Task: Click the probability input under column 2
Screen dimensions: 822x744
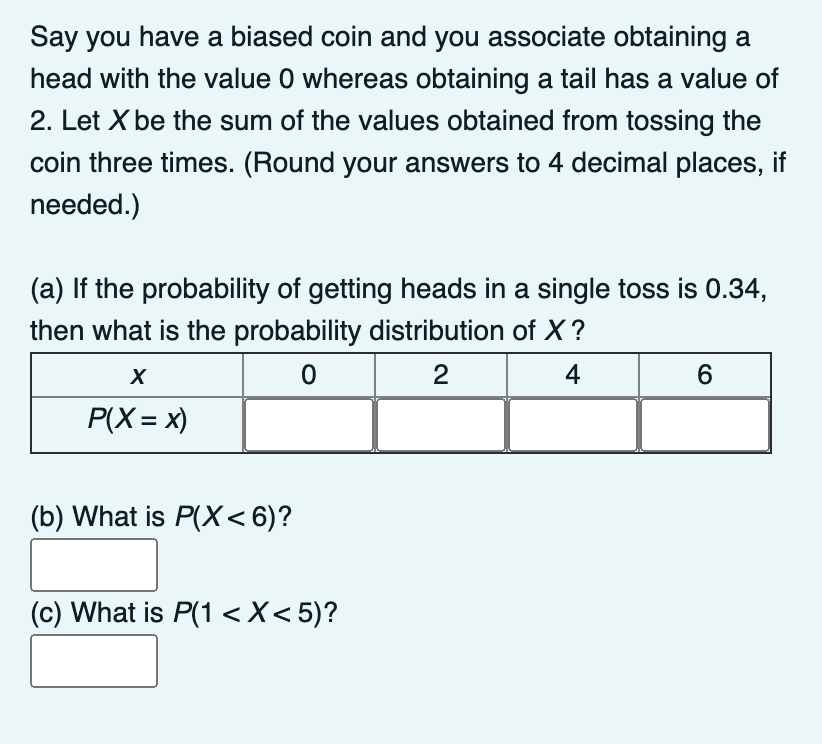Action: click(440, 425)
